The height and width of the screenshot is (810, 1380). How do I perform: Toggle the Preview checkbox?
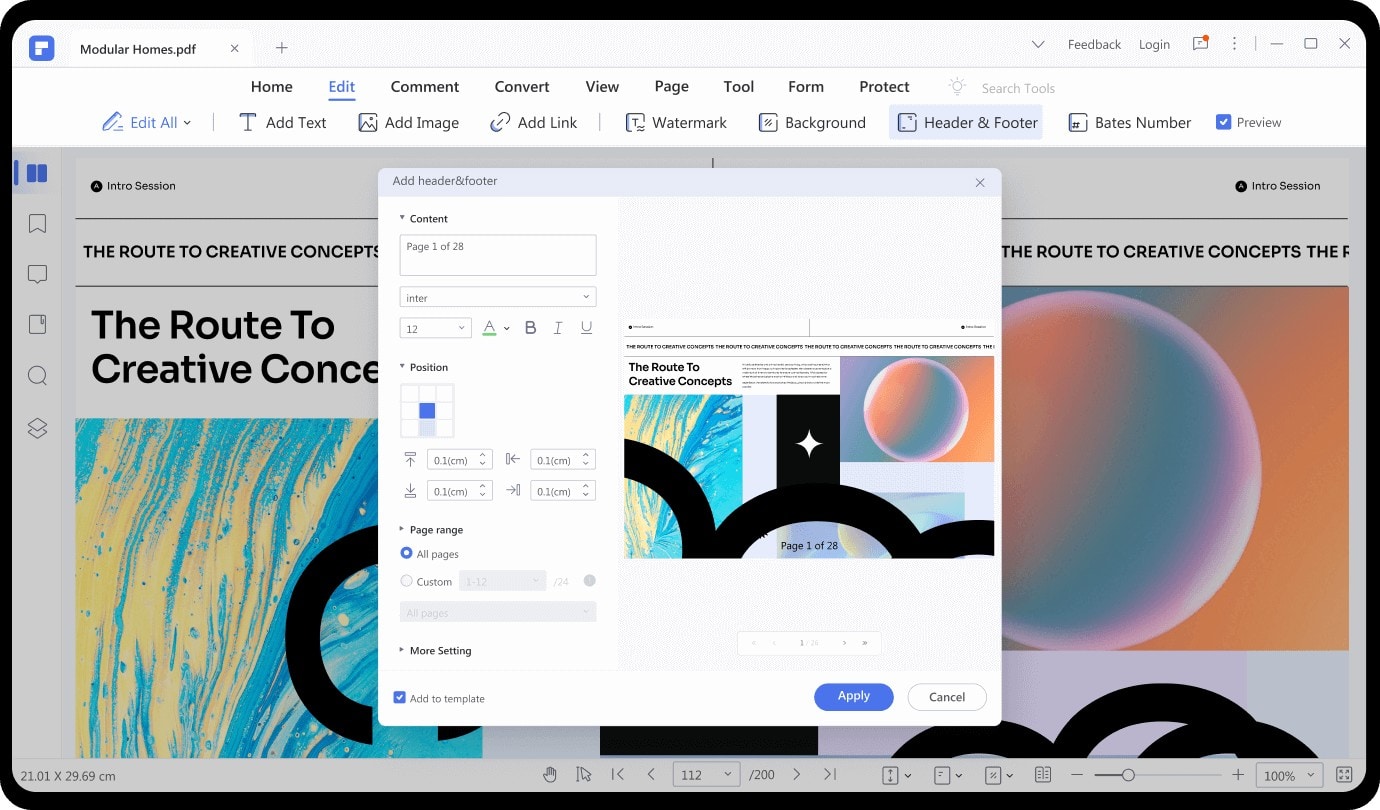pos(1223,122)
